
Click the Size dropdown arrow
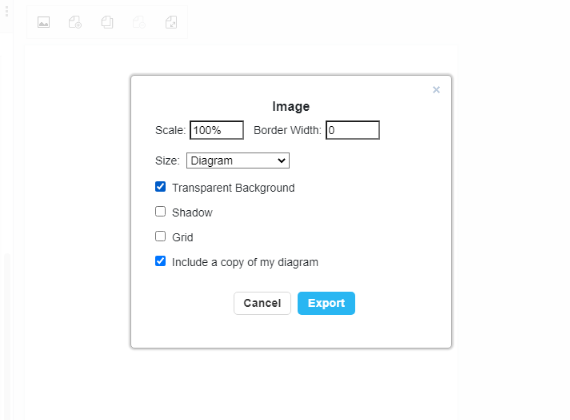pos(281,161)
